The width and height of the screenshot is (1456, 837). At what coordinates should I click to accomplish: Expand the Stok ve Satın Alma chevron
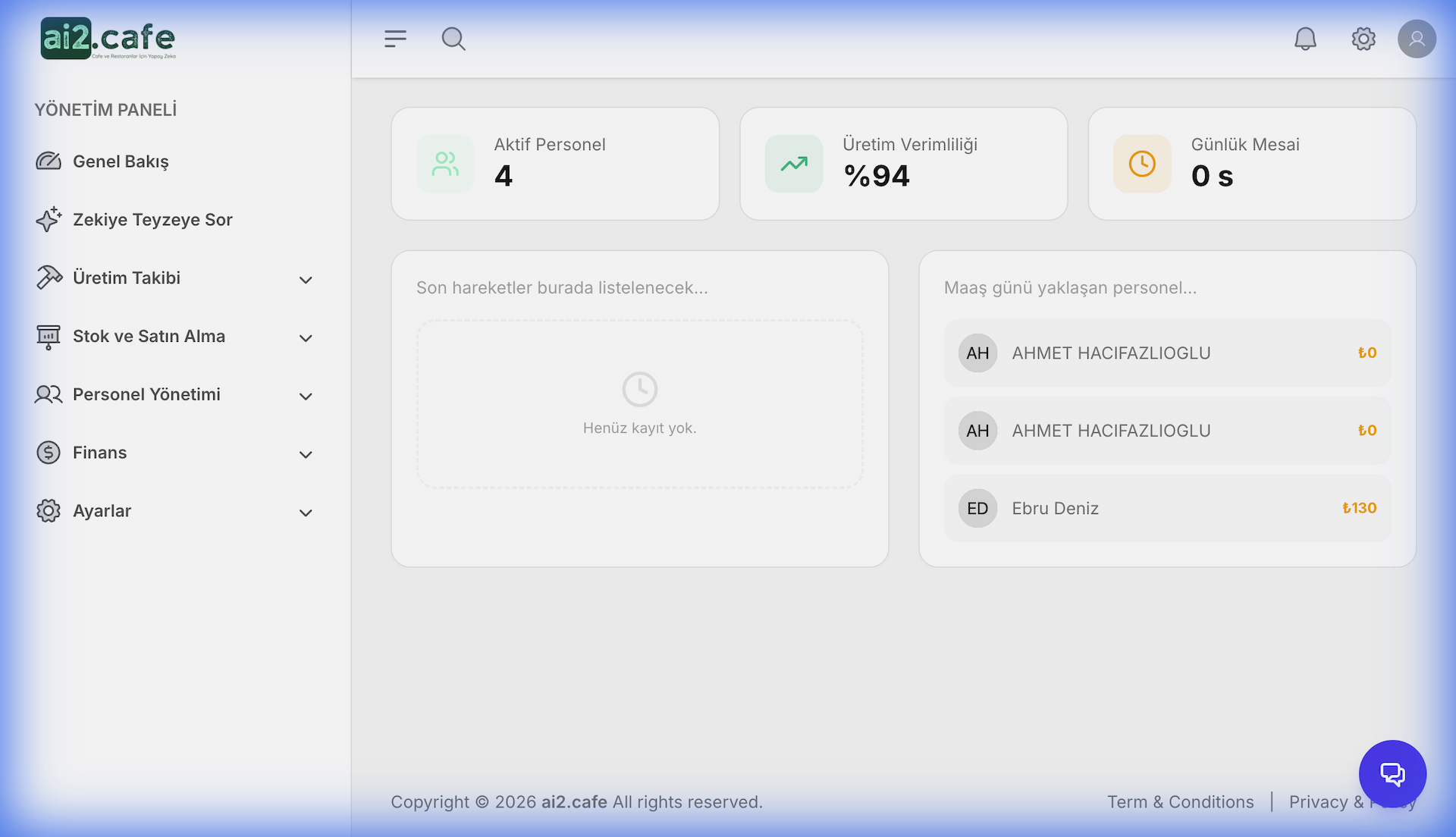306,338
